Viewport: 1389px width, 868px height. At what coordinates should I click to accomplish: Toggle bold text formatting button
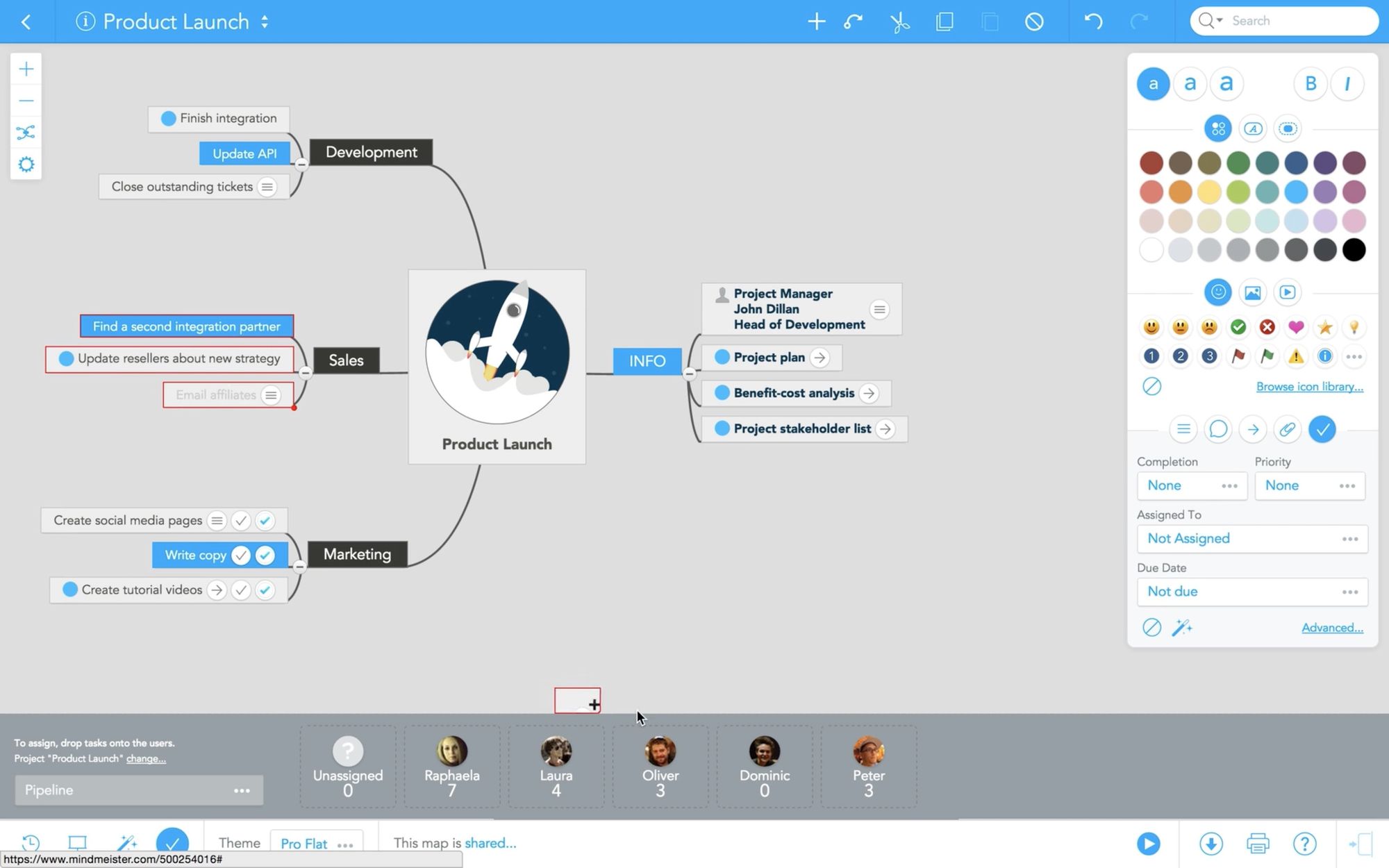1311,83
